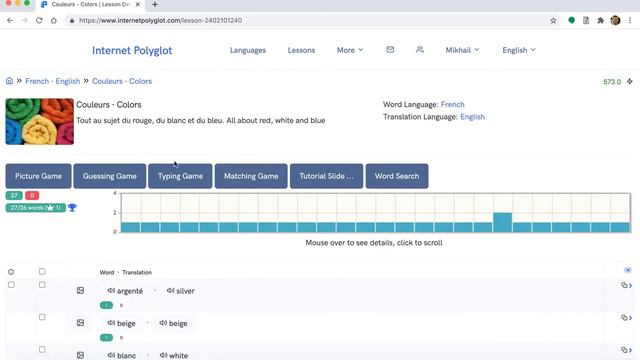The width and height of the screenshot is (640, 360).
Task: Play audio for English word silver
Action: [x=171, y=291]
